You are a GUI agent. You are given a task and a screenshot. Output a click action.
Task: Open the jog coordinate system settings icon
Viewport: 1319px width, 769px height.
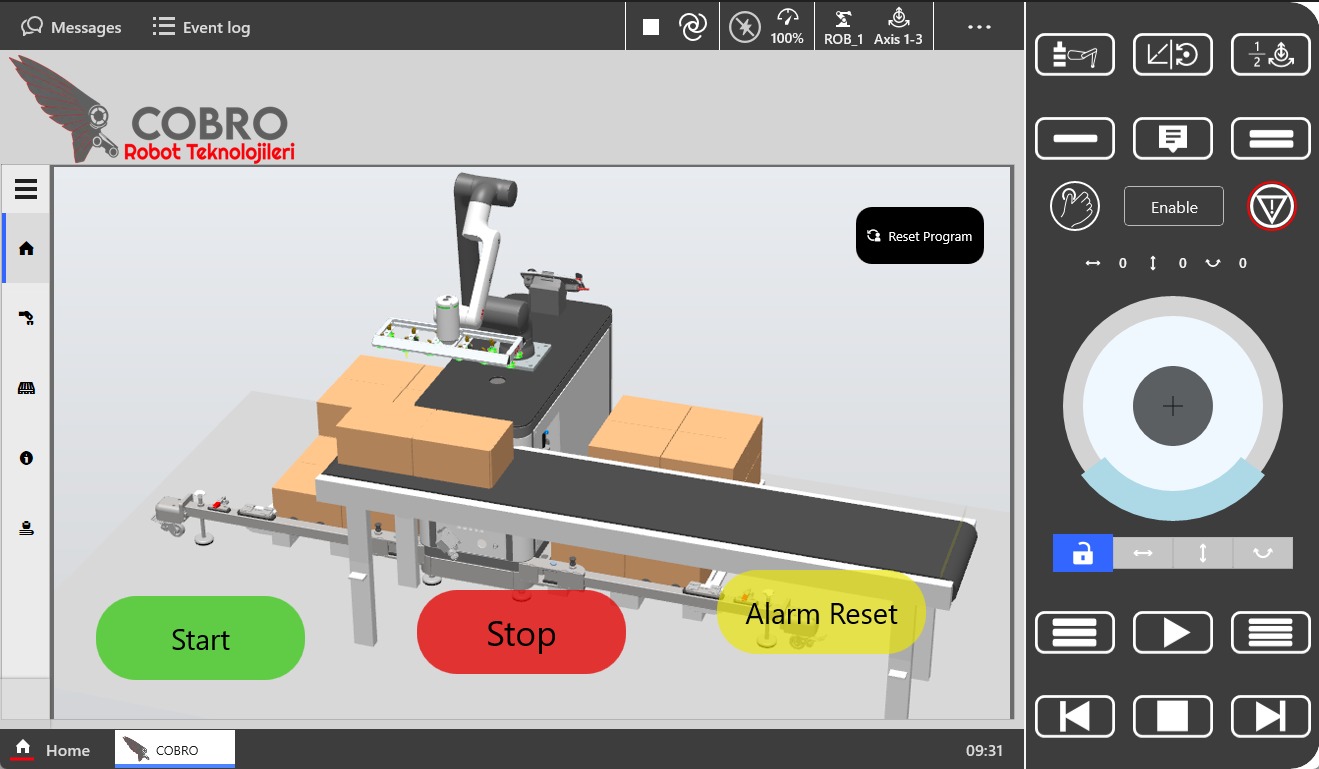(1172, 55)
